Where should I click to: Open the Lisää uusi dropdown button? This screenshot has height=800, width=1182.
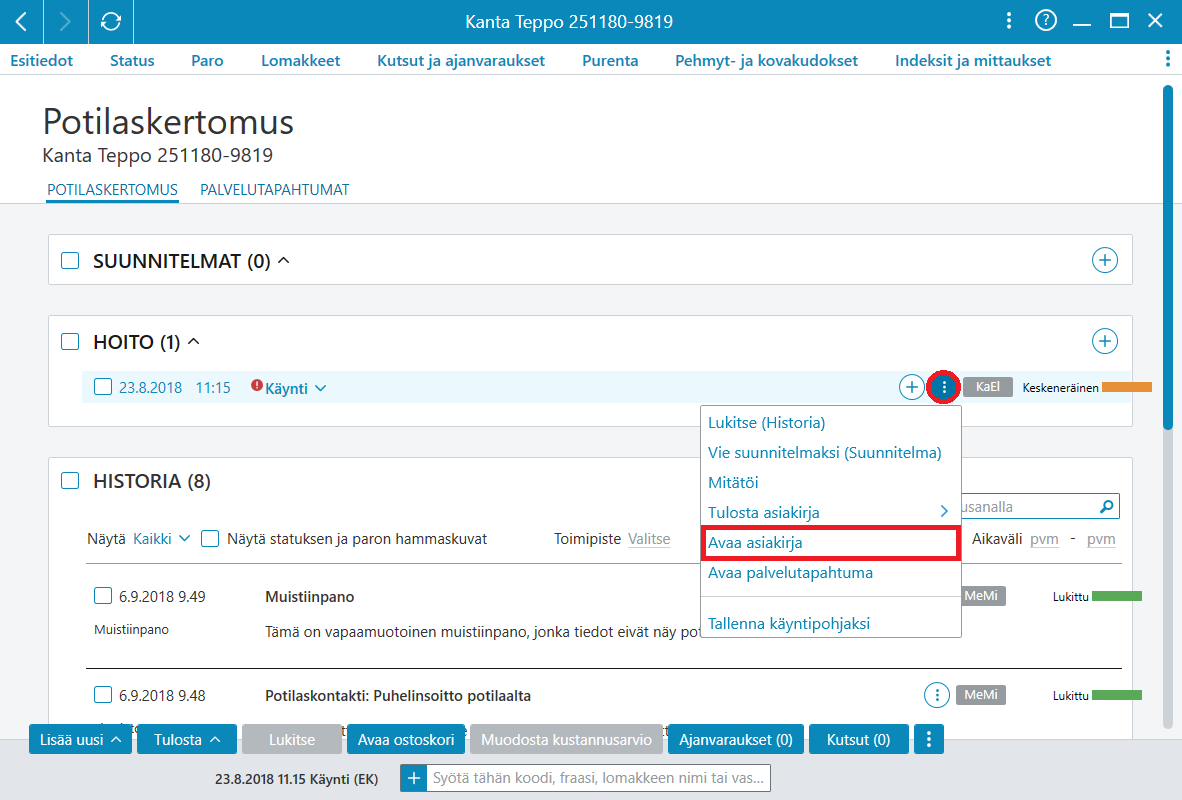point(80,740)
